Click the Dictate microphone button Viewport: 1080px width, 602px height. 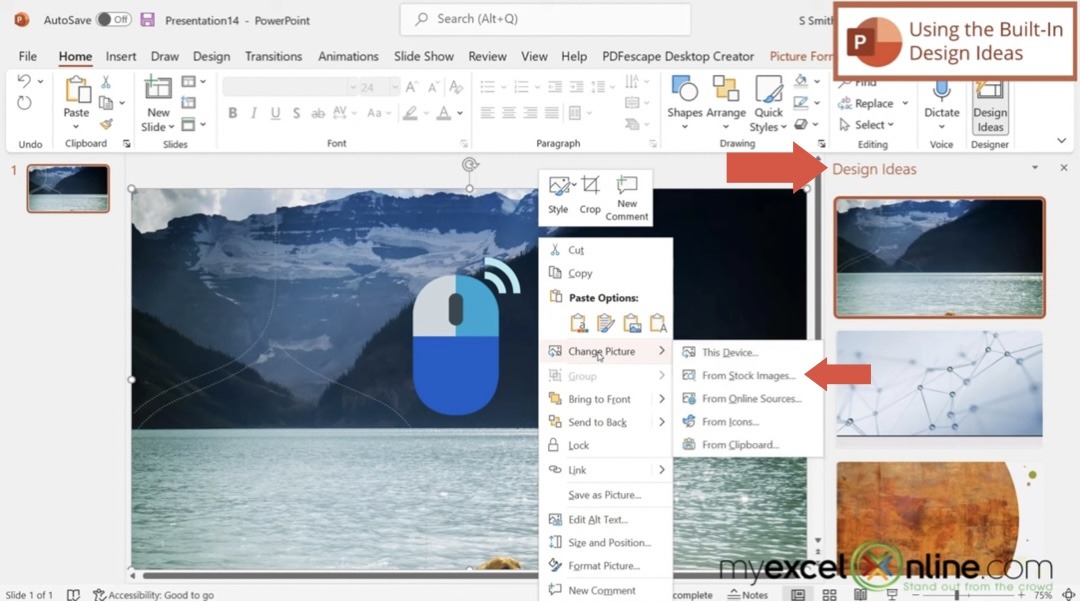pyautogui.click(x=941, y=103)
